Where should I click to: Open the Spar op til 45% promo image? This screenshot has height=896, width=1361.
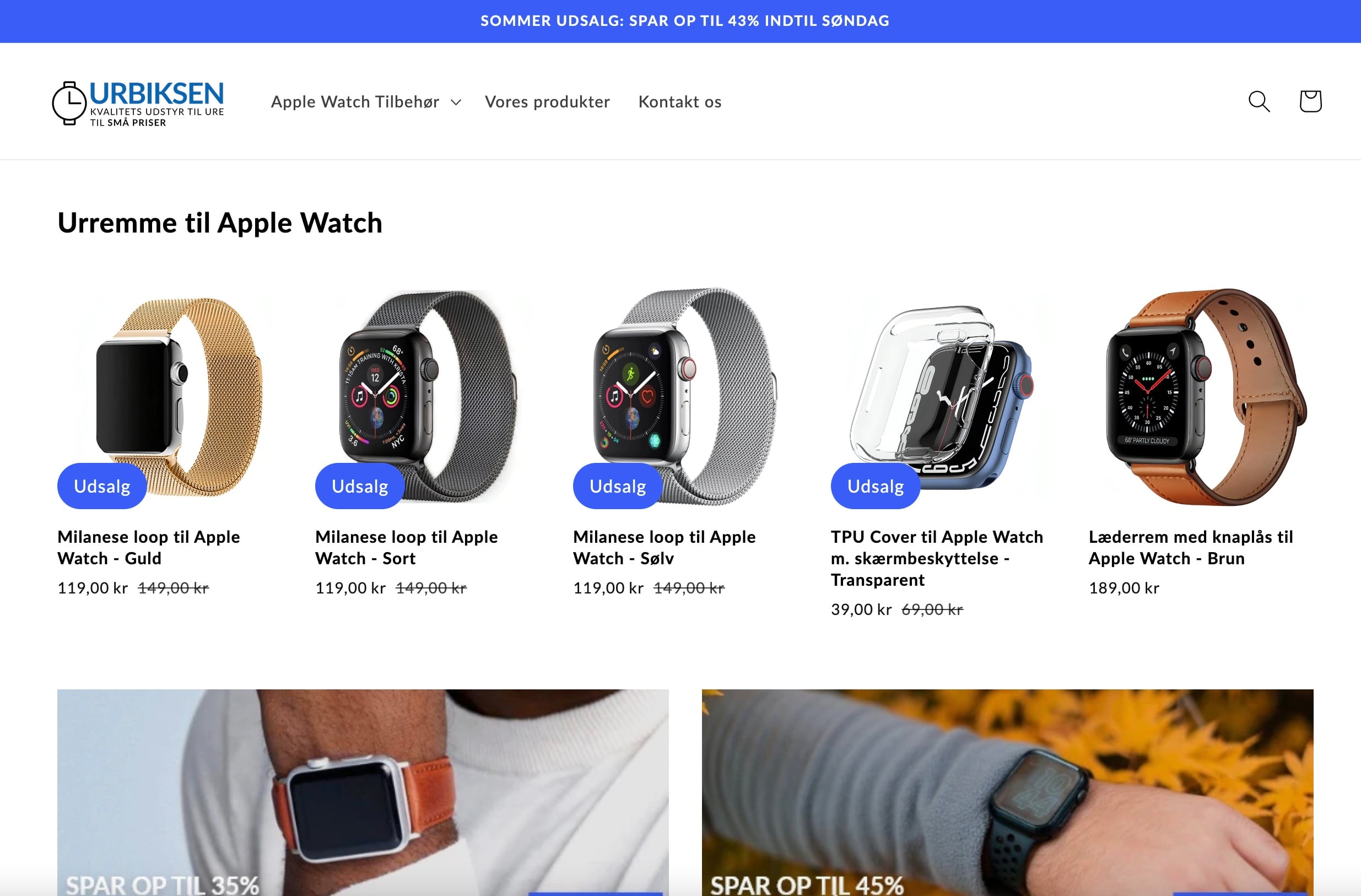point(1008,792)
